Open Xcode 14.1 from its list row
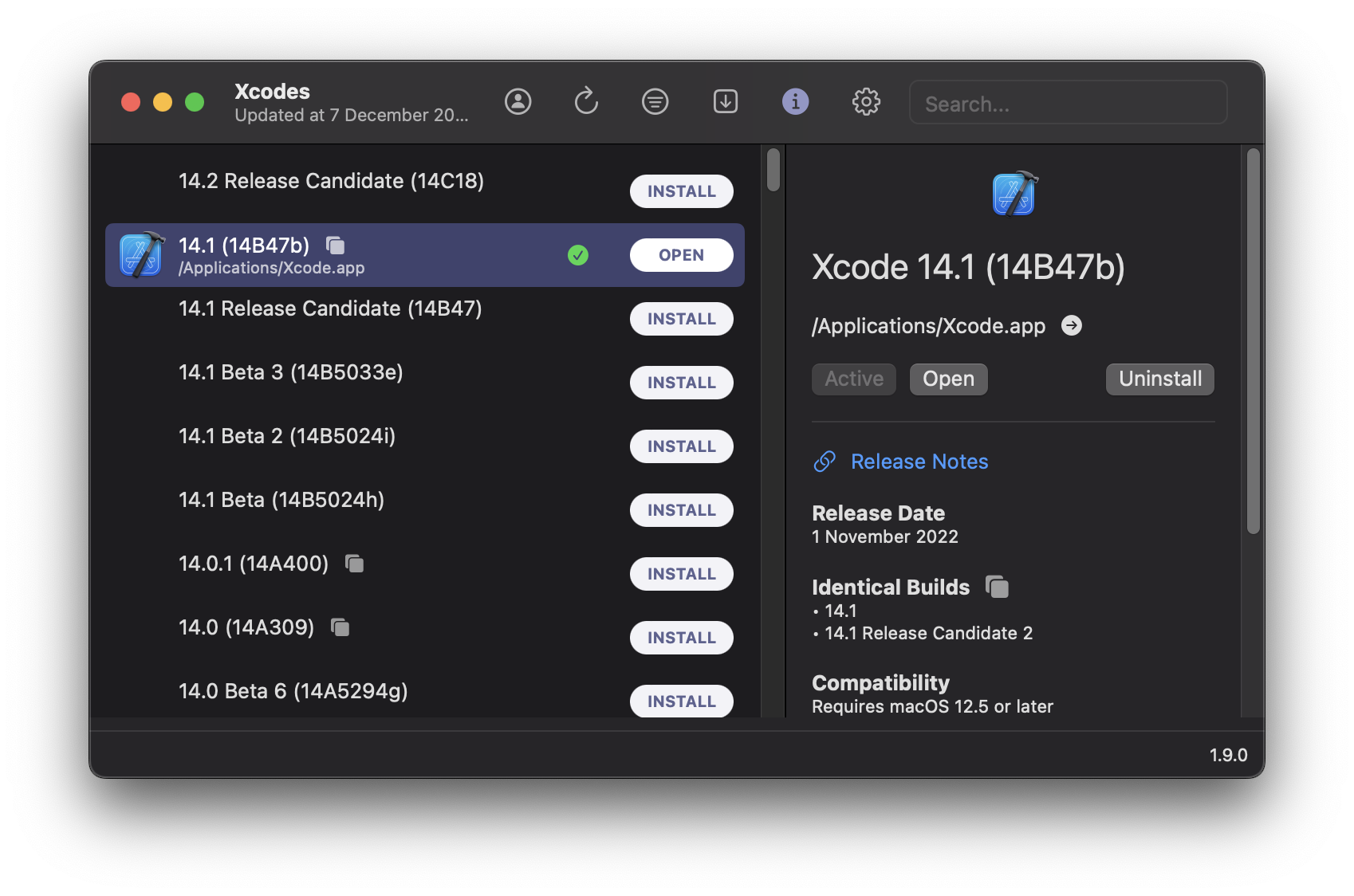 click(681, 255)
